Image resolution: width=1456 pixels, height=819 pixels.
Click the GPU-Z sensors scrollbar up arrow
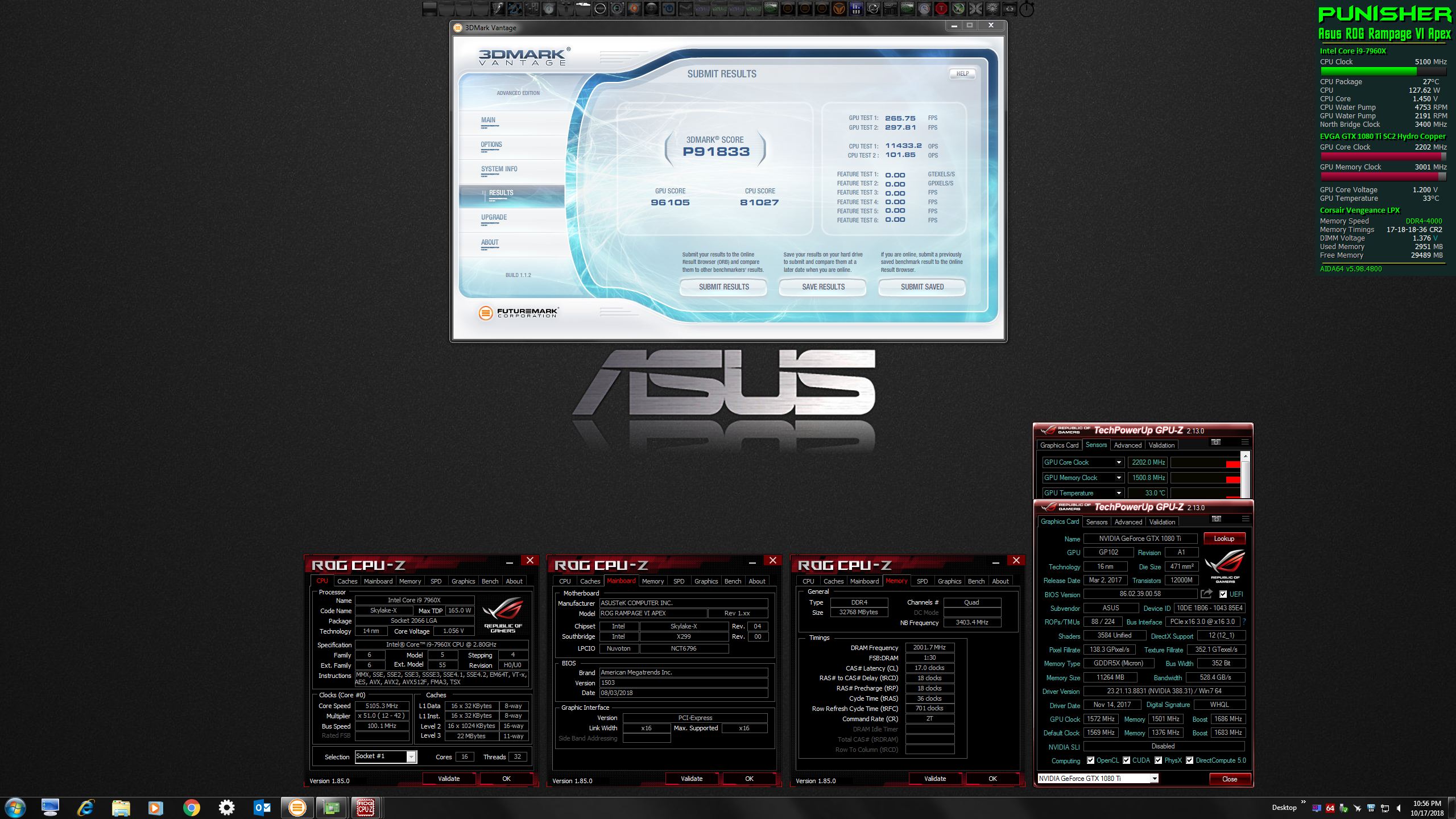tap(1245, 456)
